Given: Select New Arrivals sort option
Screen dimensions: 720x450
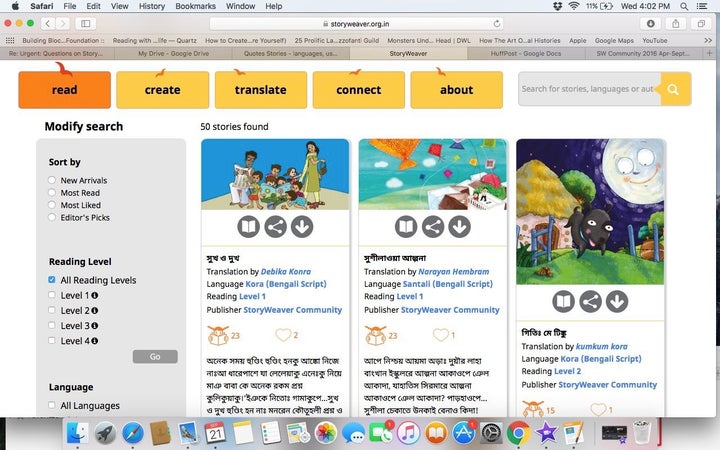Looking at the screenshot, I should pyautogui.click(x=52, y=180).
